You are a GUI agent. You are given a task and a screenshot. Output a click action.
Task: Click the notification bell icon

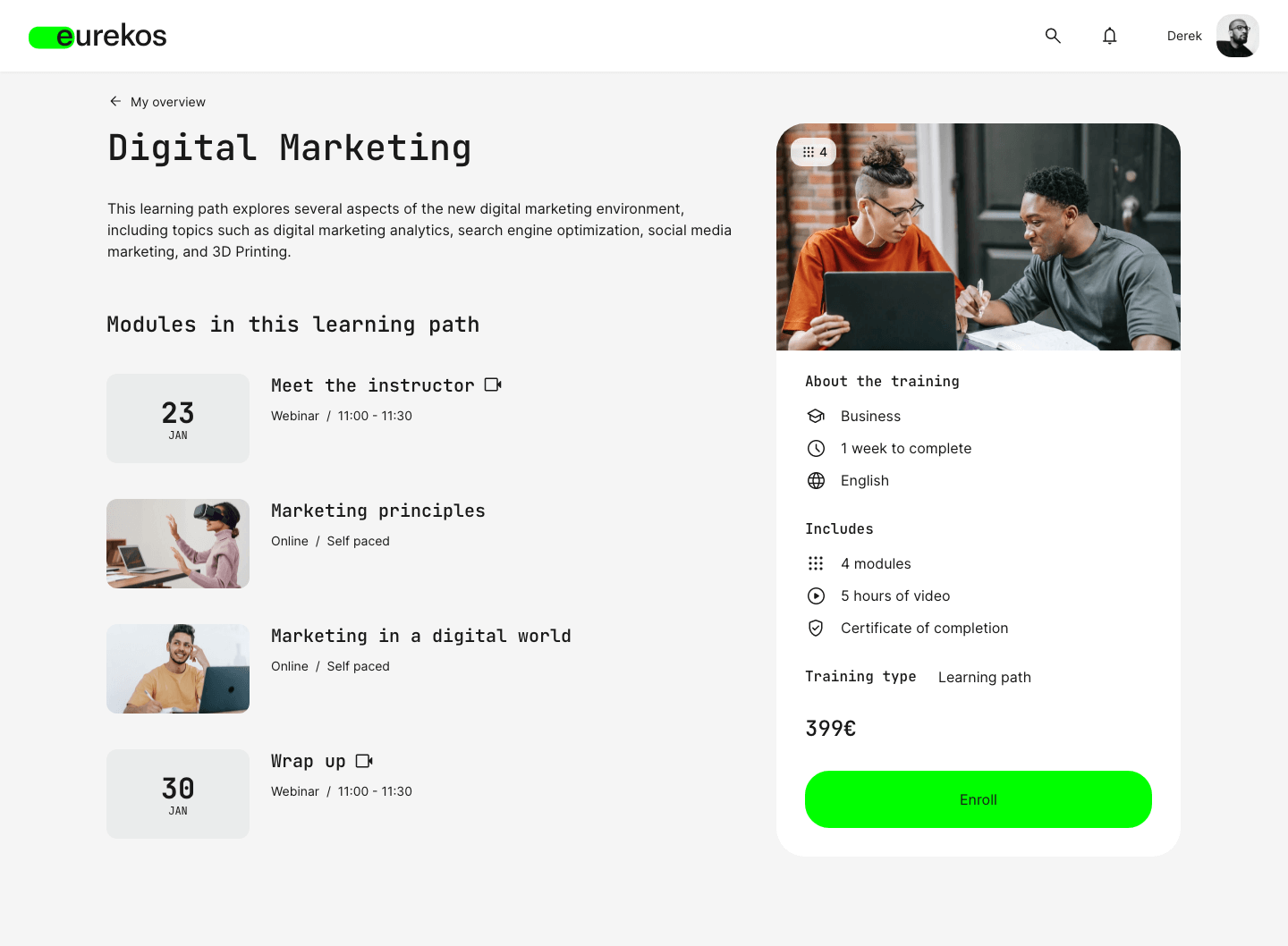[x=1109, y=36]
